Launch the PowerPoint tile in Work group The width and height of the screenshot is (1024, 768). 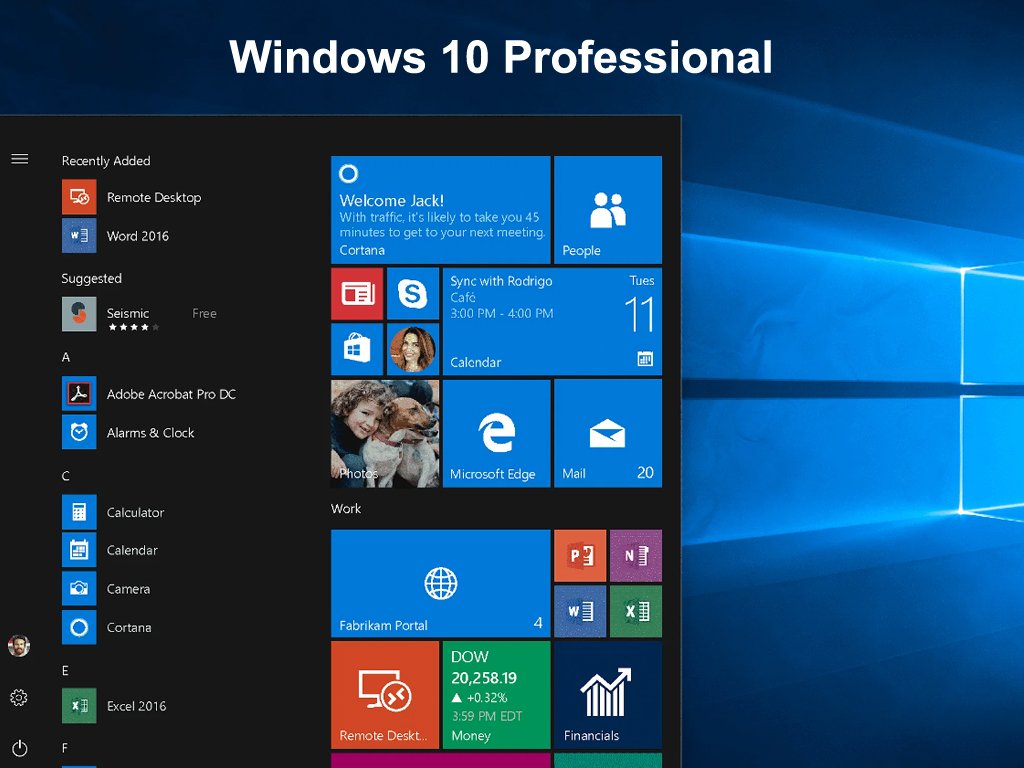pos(580,555)
